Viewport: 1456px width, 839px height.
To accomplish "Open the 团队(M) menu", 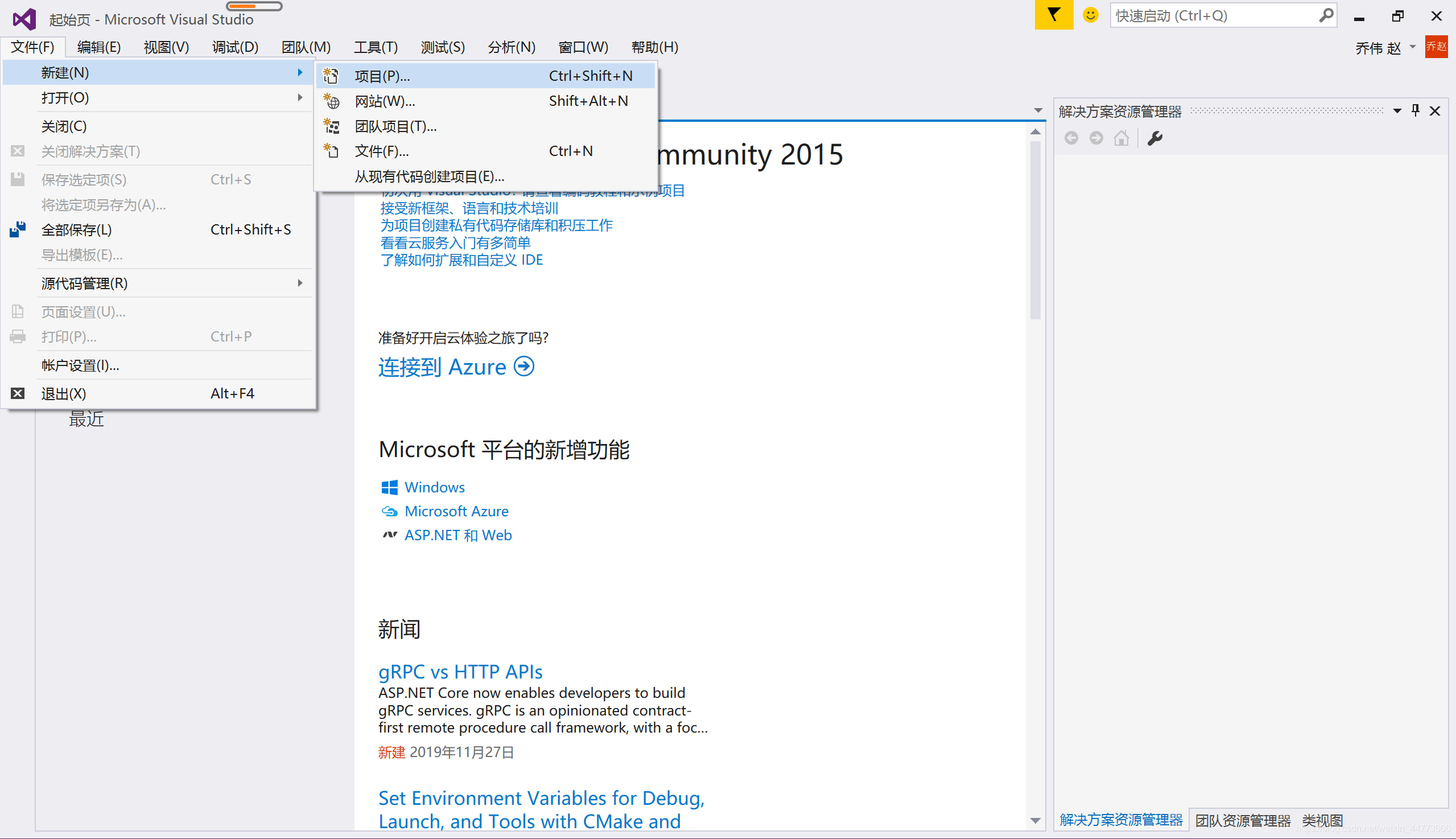I will 306,47.
